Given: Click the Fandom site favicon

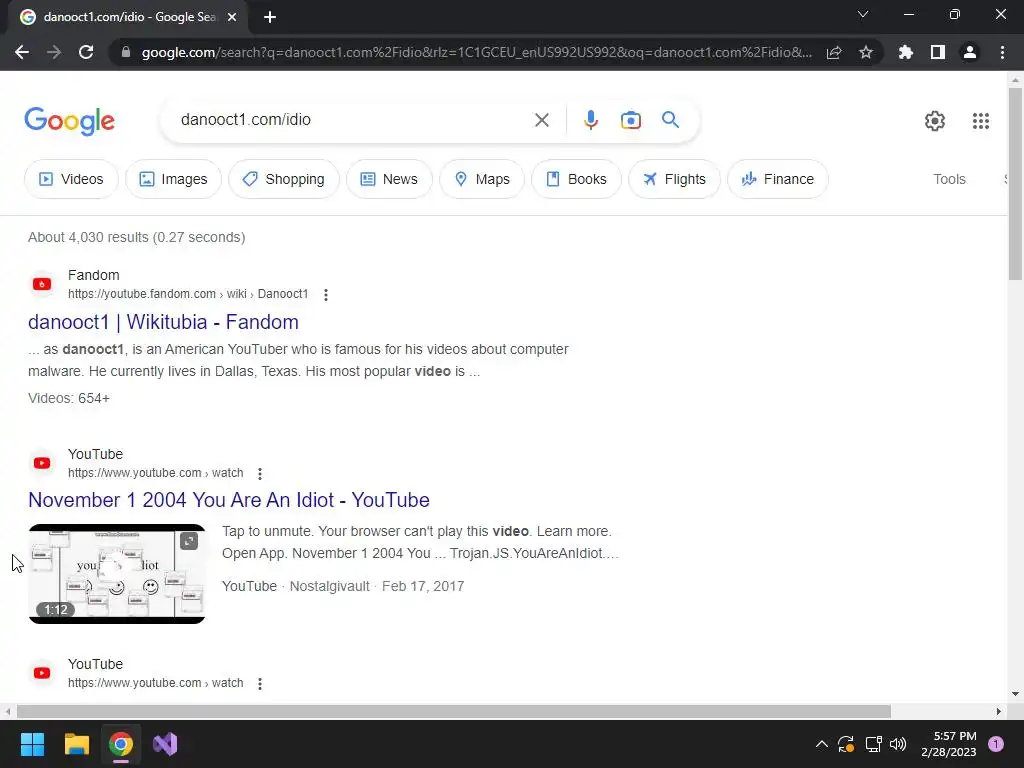Looking at the screenshot, I should click(x=42, y=284).
